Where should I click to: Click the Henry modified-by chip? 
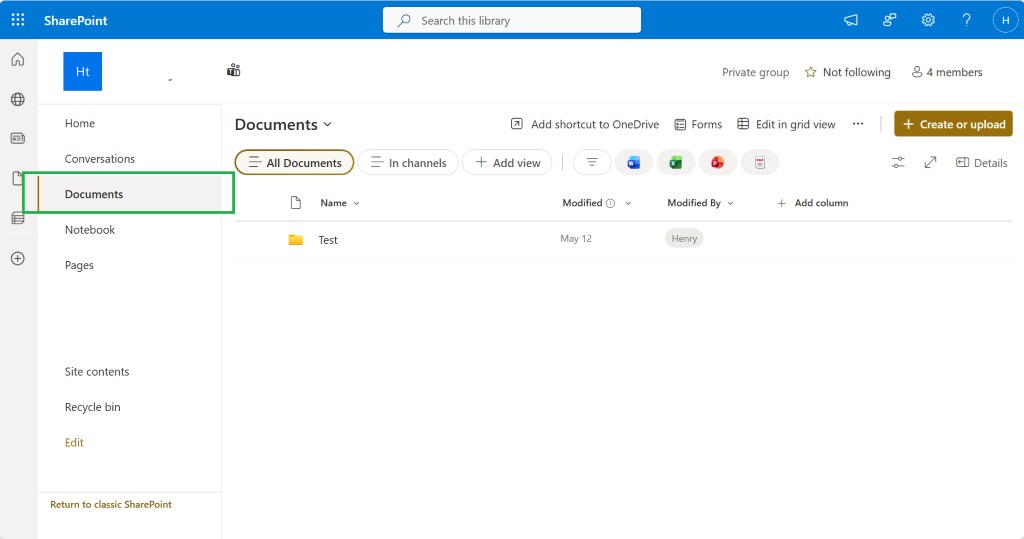(684, 238)
